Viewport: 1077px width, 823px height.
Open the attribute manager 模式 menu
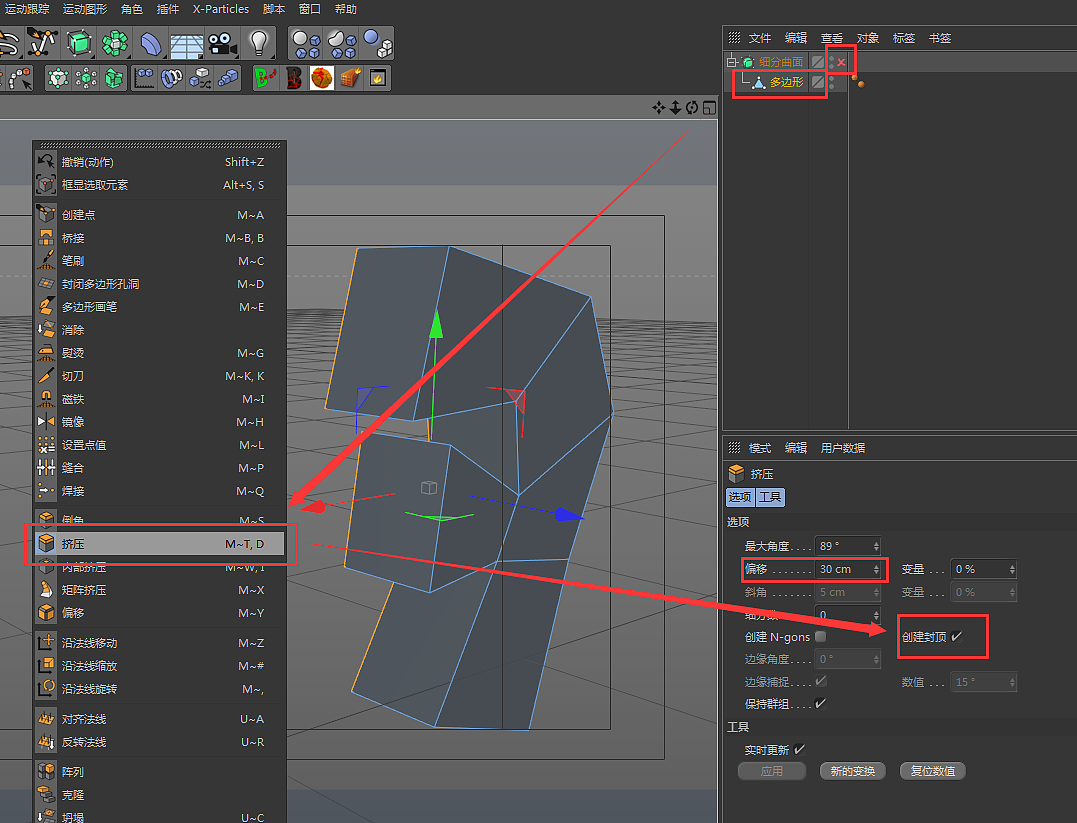click(759, 448)
